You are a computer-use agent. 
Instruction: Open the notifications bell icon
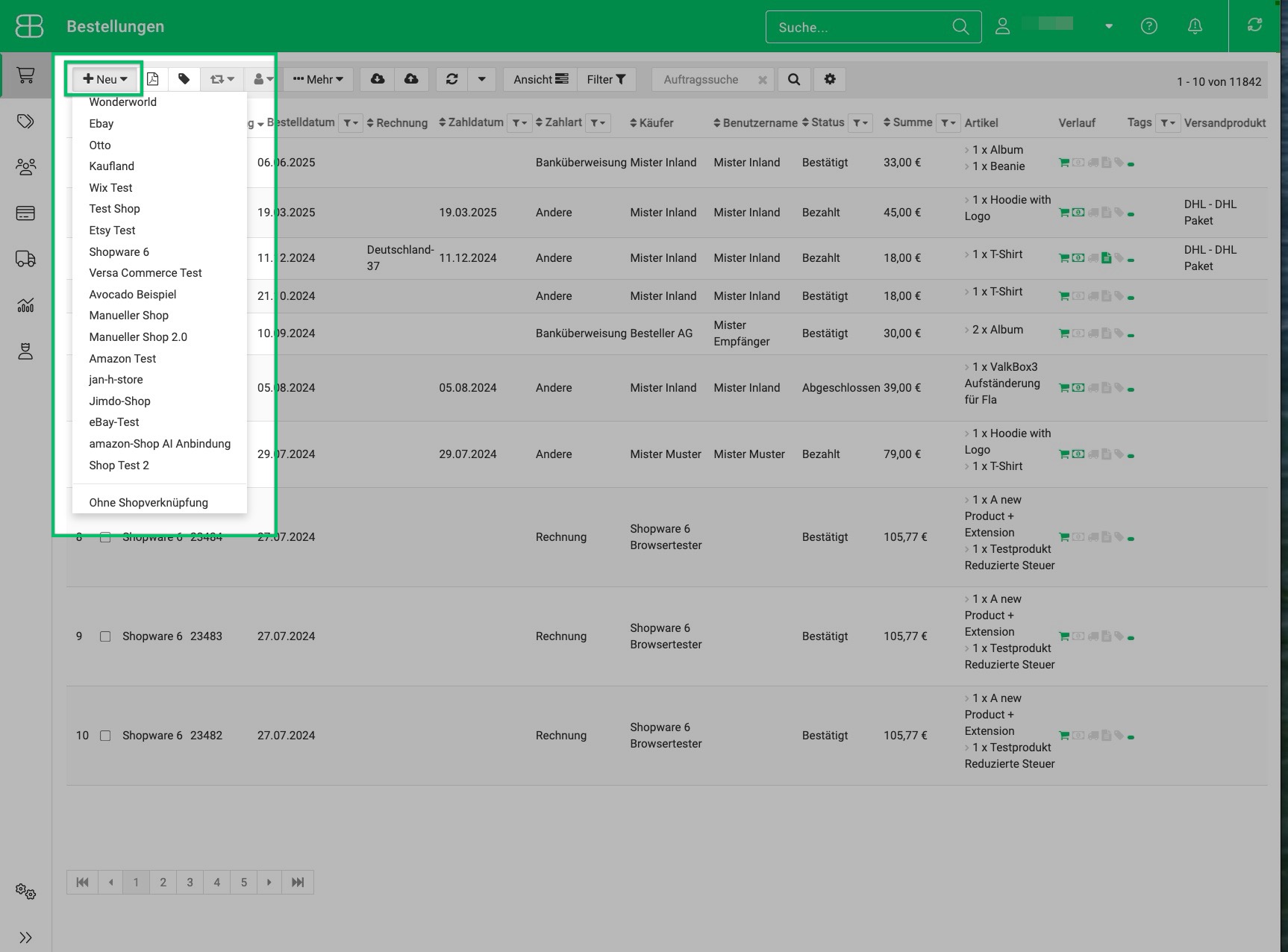click(x=1195, y=26)
